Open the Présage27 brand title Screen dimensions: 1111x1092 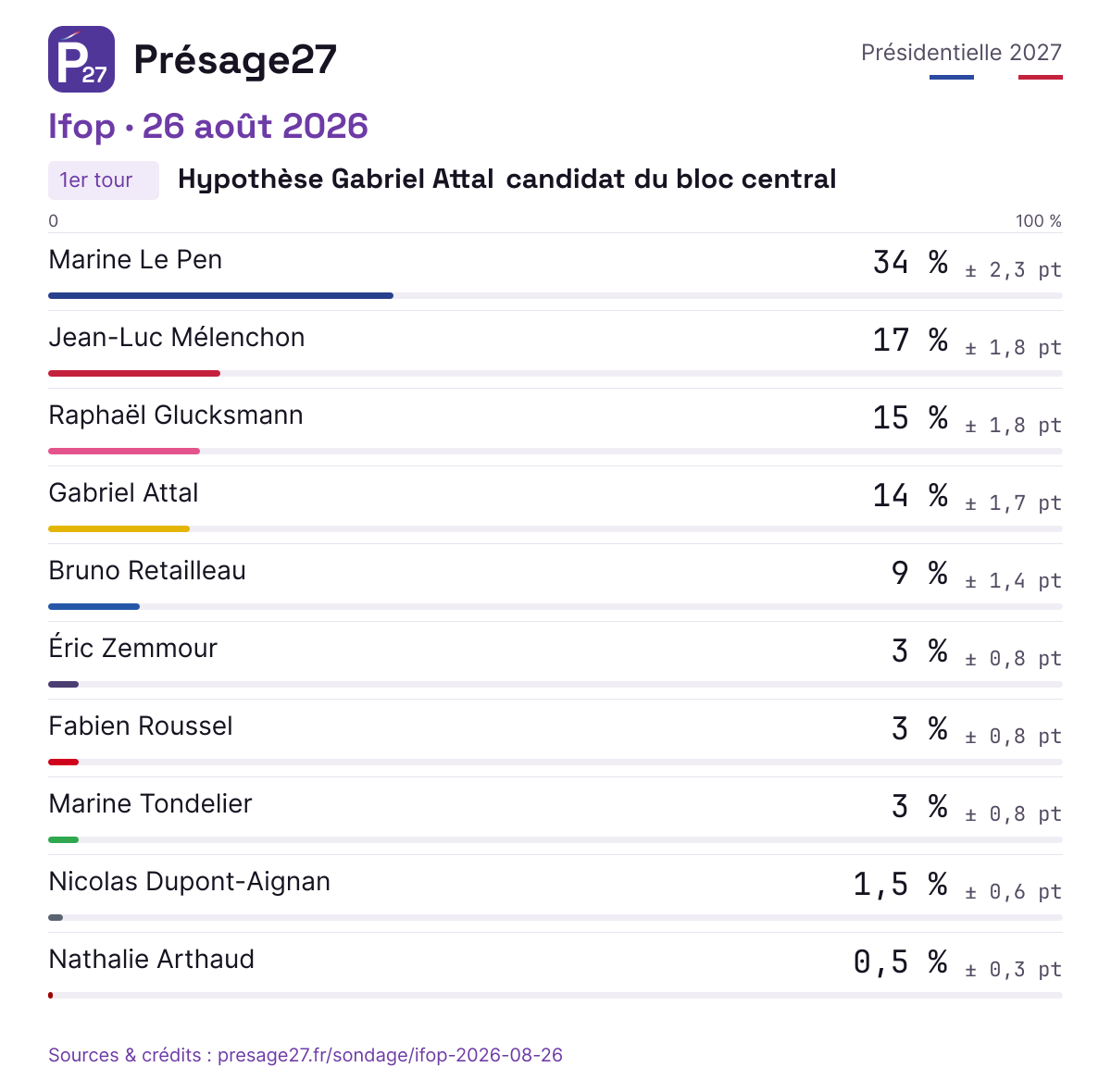coord(235,60)
